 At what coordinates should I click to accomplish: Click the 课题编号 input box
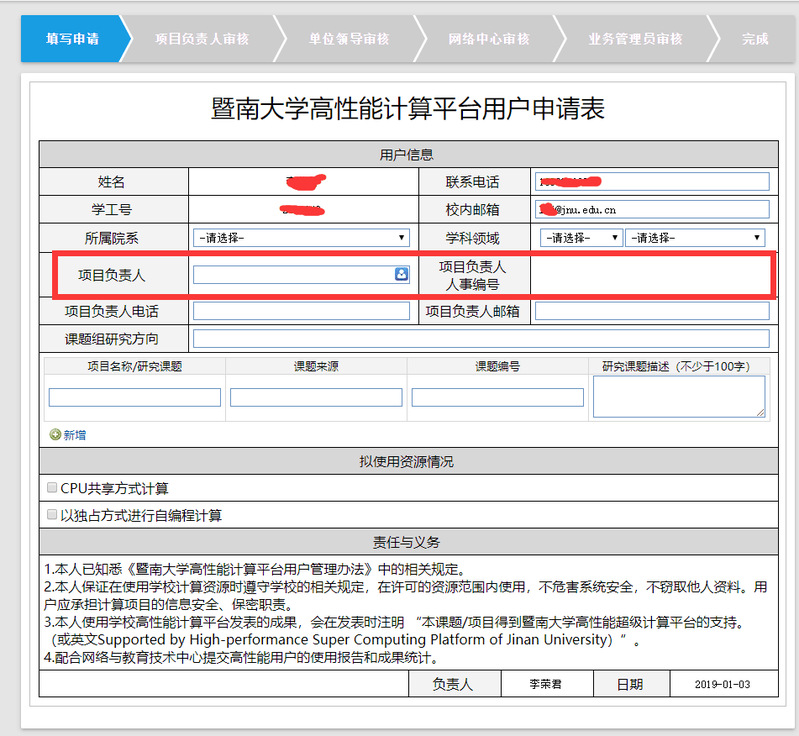(498, 398)
